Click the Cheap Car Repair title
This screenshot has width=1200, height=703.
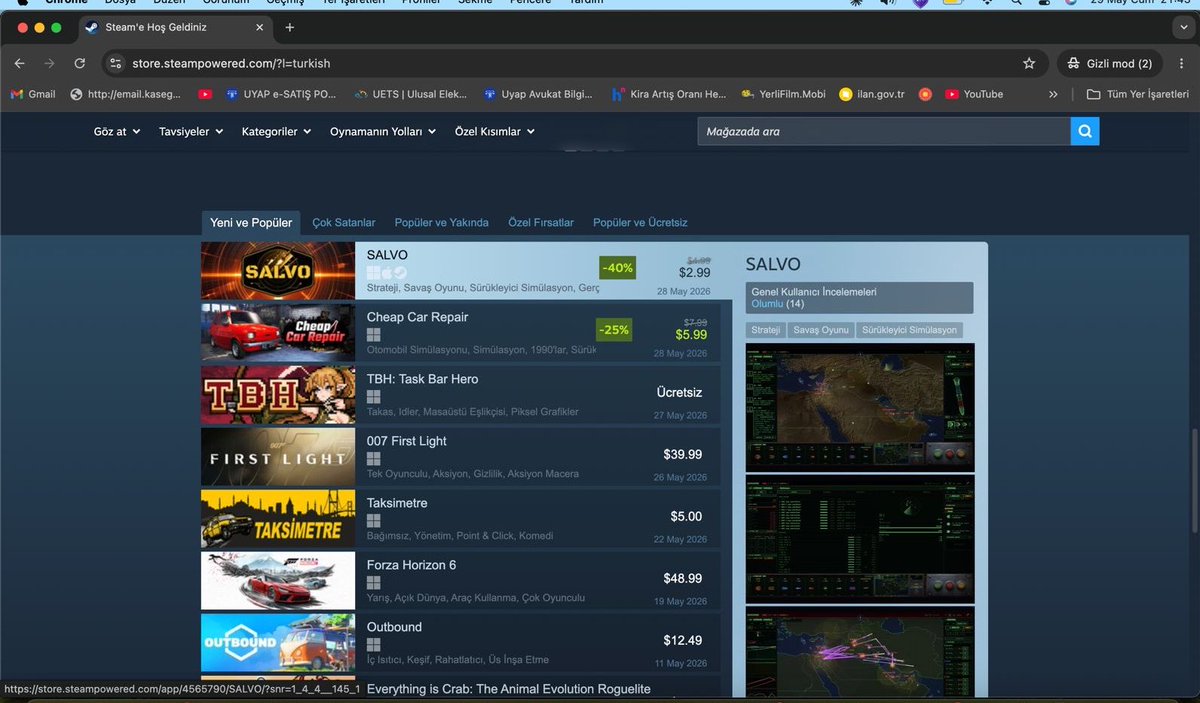tap(417, 317)
